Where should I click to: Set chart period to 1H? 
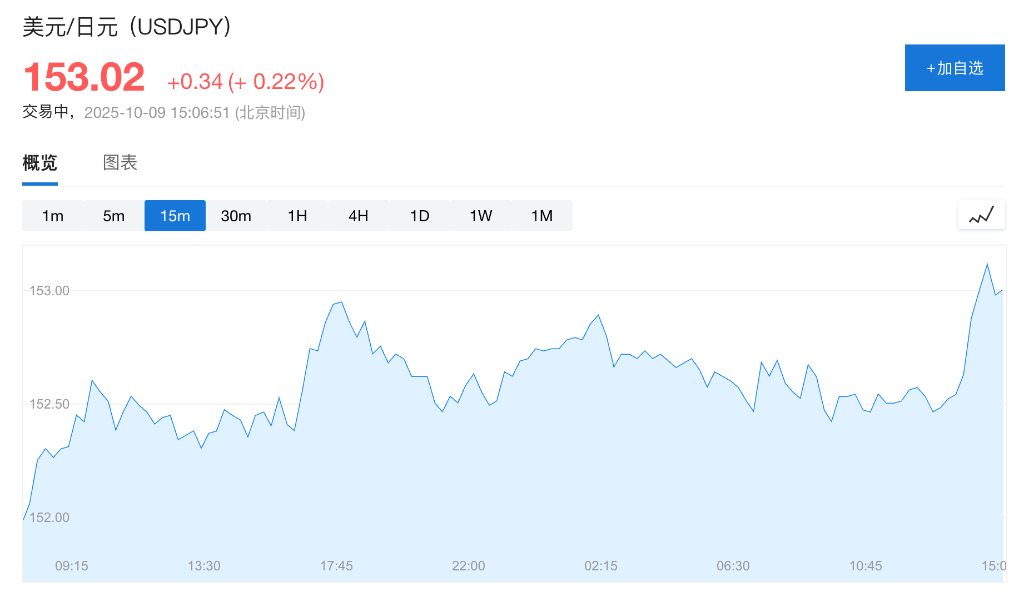tap(297, 216)
